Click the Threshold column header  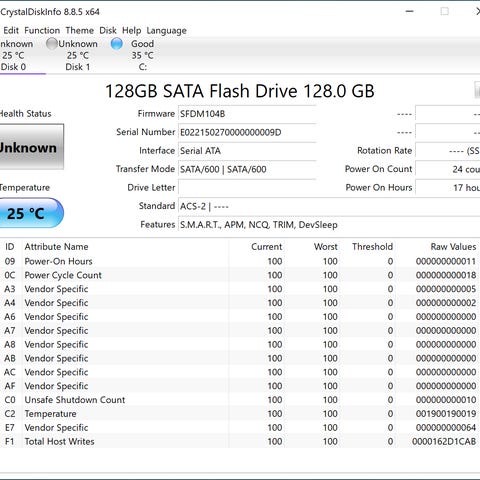[368, 247]
